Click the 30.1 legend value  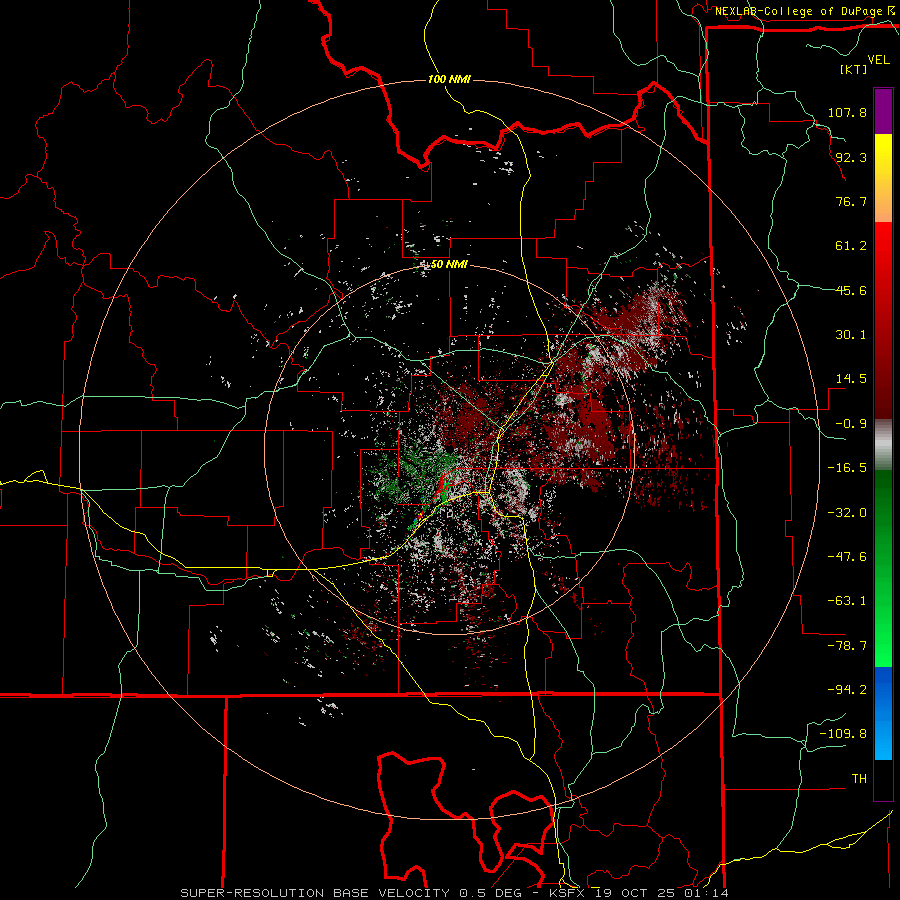(x=851, y=335)
